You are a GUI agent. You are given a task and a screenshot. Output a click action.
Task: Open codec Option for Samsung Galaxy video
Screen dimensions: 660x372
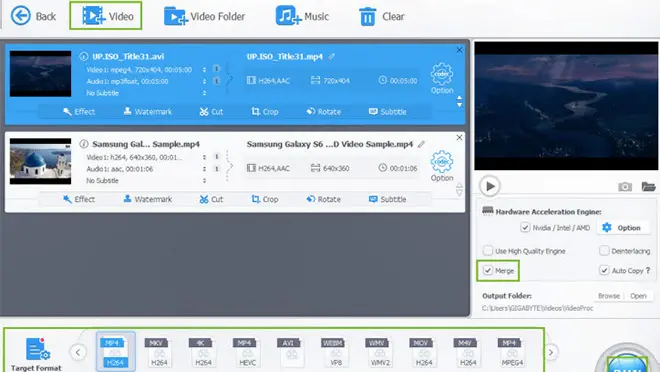[x=442, y=166]
